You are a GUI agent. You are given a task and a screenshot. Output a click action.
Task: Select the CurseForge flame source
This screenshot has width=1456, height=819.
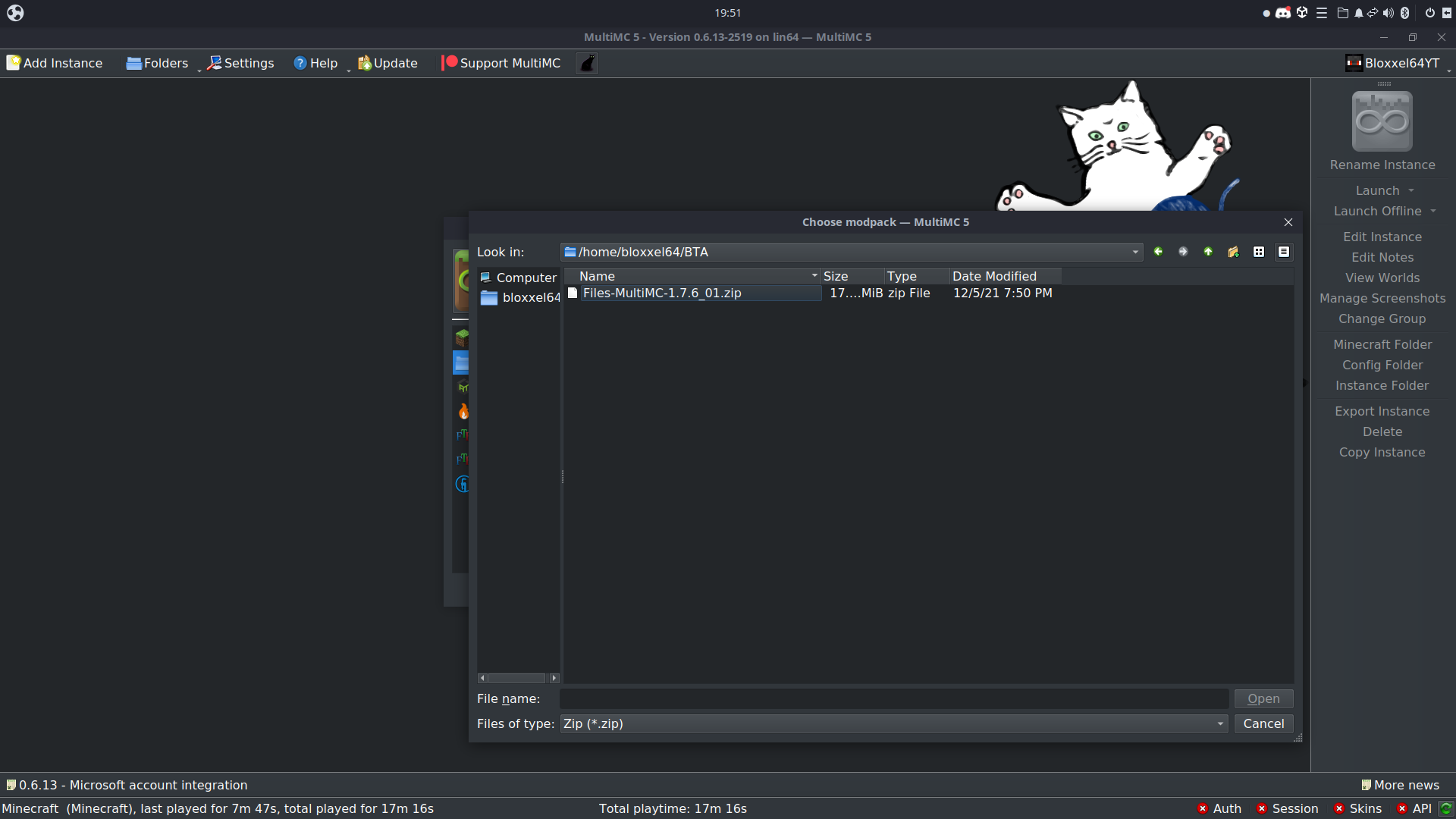pos(463,411)
